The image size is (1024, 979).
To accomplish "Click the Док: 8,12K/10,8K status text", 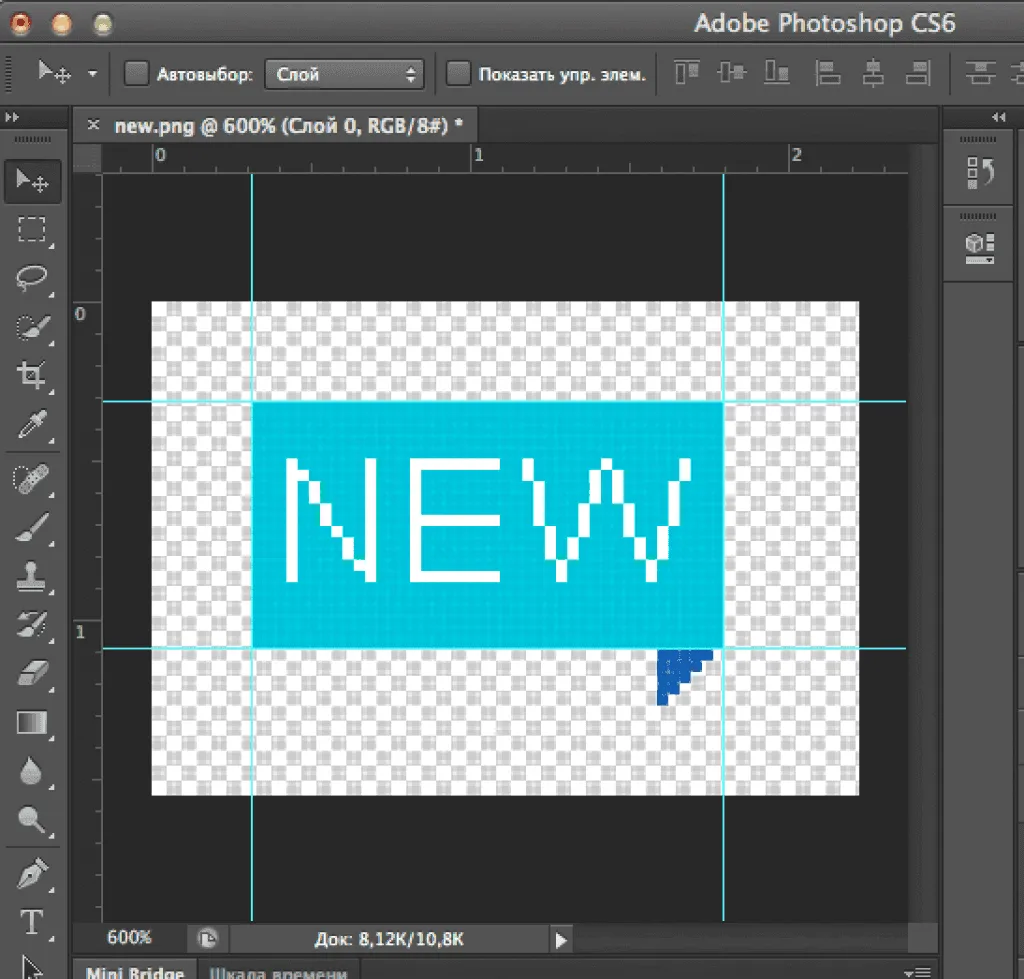I will [x=389, y=939].
